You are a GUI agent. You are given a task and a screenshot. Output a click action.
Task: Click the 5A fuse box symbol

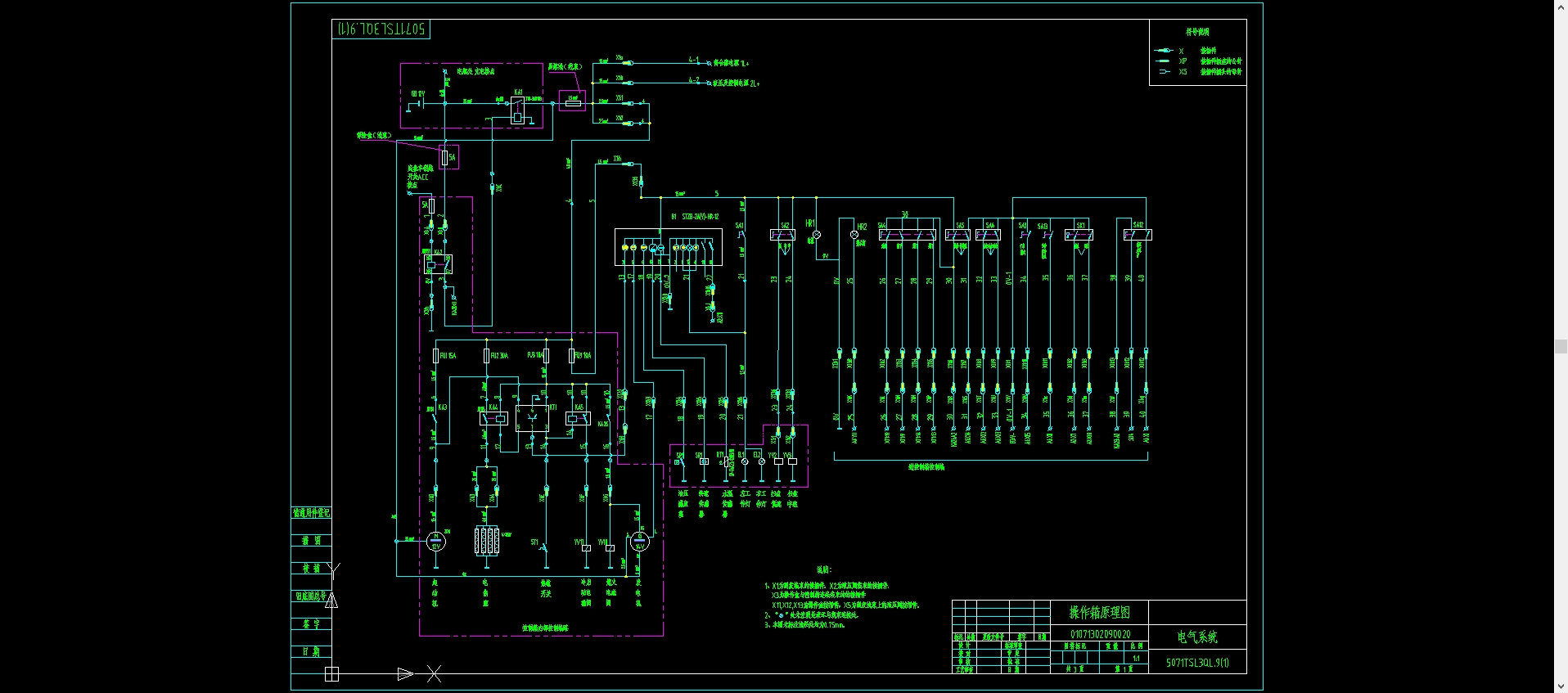(448, 157)
